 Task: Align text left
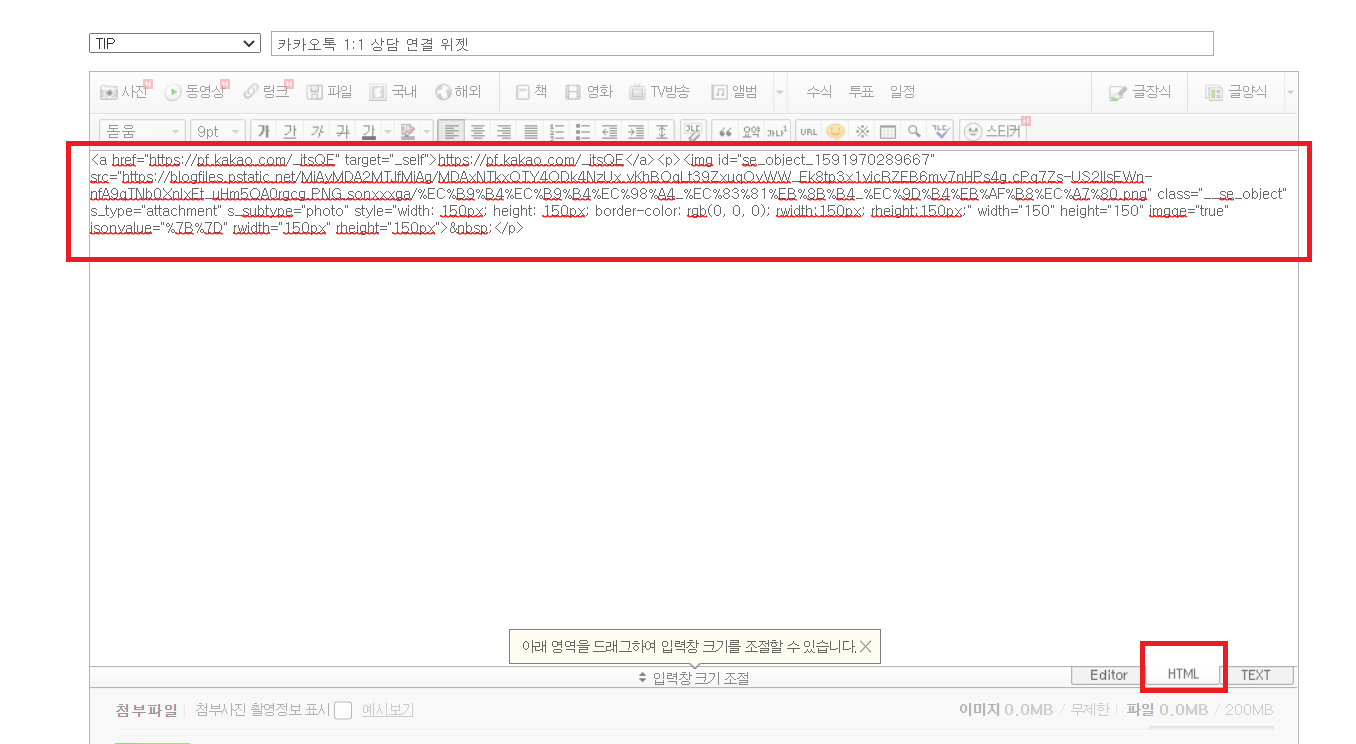(452, 131)
